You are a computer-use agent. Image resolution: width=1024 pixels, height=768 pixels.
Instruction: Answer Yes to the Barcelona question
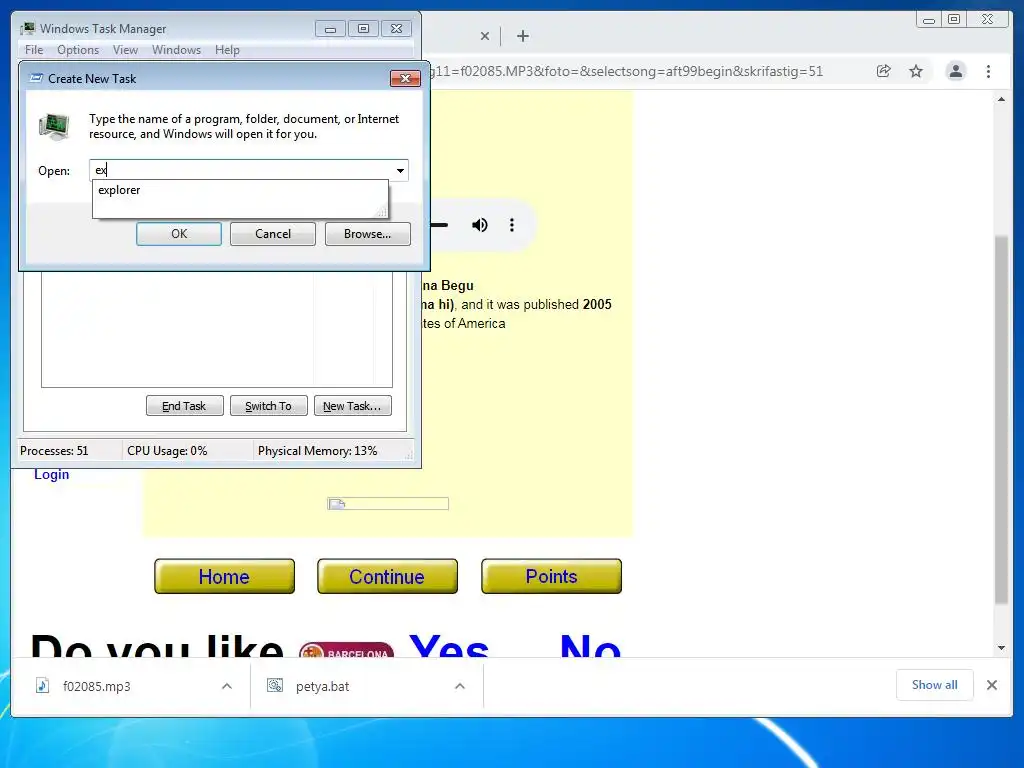point(449,645)
